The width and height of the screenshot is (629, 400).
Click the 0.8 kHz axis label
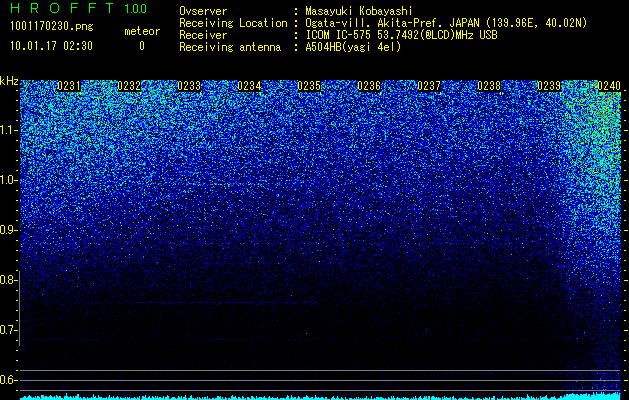8,280
